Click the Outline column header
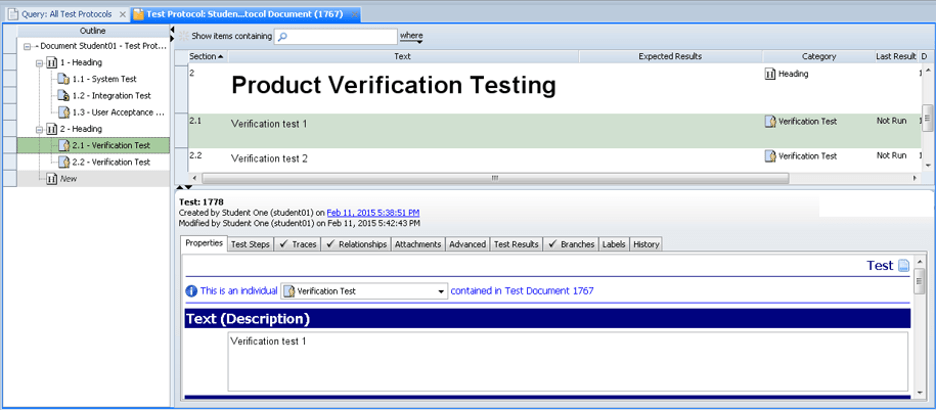 point(93,30)
